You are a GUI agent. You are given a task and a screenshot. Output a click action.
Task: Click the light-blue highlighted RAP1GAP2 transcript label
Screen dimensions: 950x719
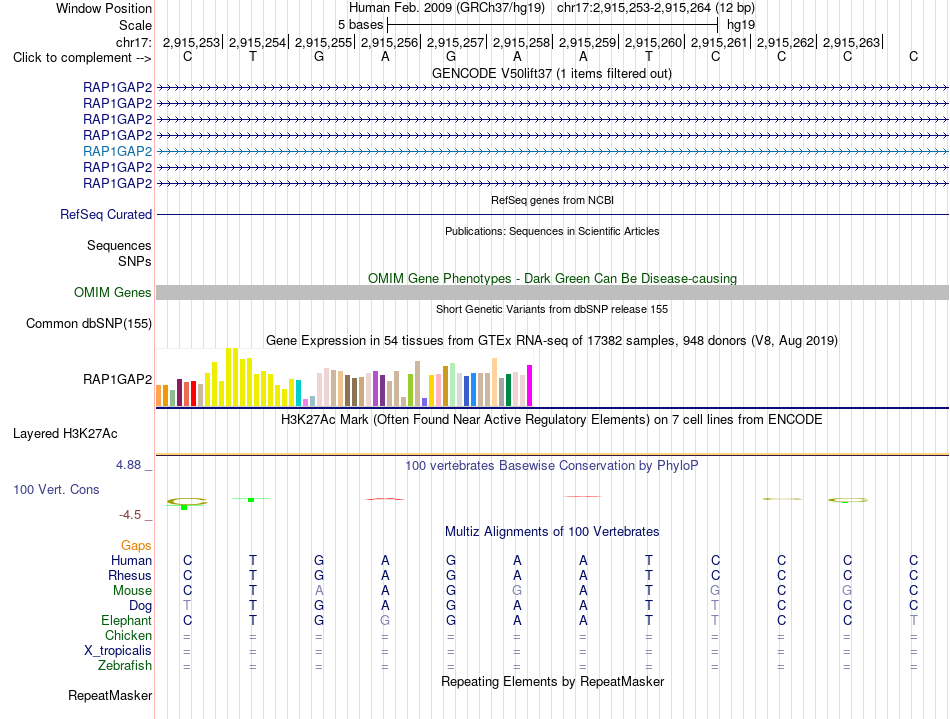(x=118, y=151)
